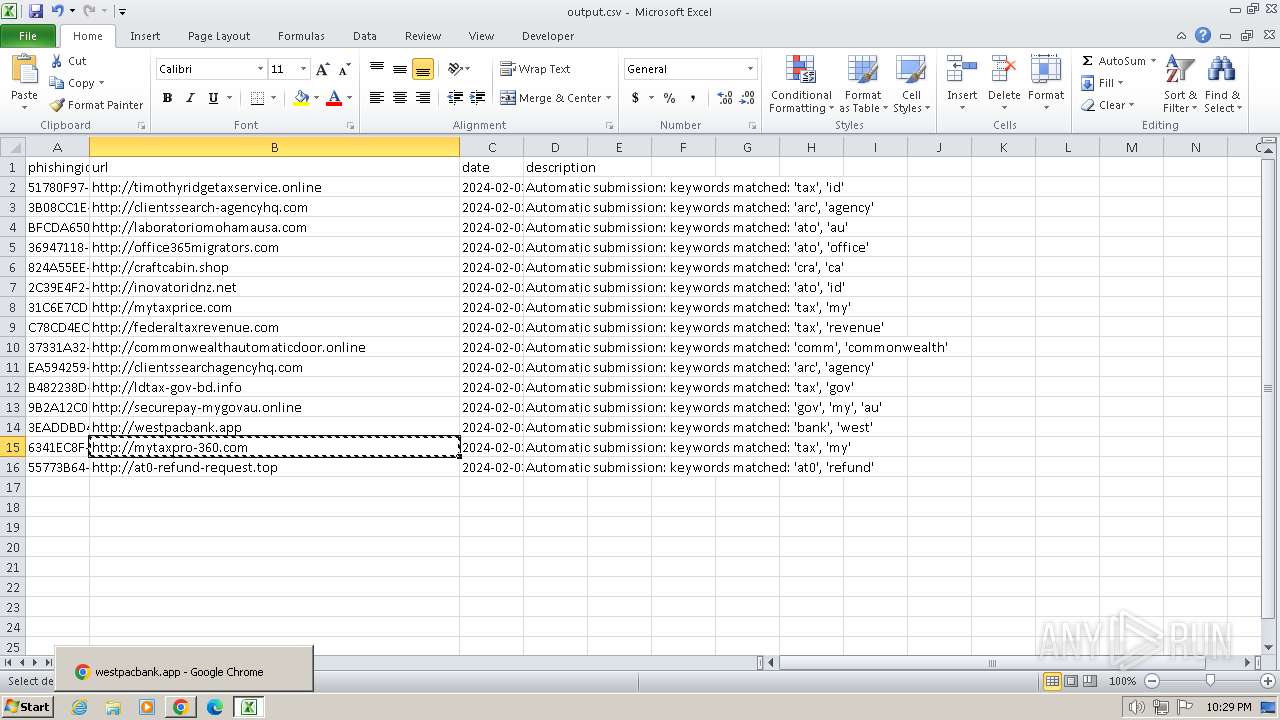Select row 14 header
The image size is (1280, 720).
click(13, 427)
